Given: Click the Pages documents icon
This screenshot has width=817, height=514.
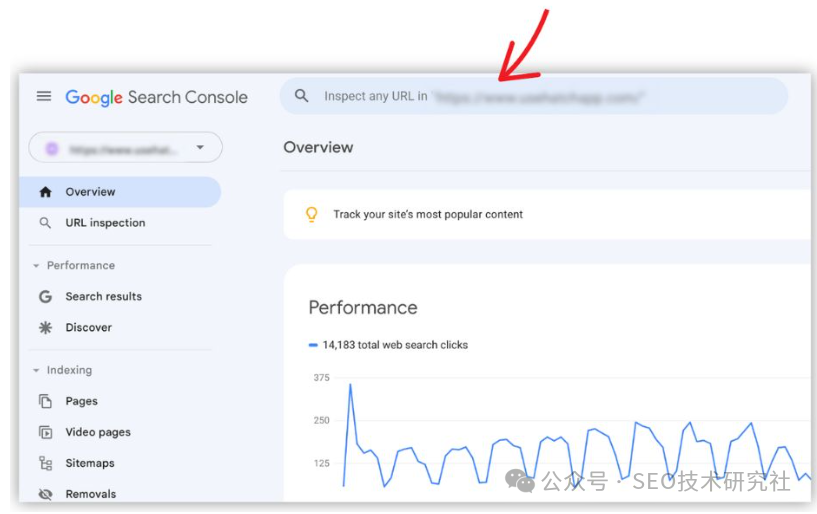Looking at the screenshot, I should [x=45, y=401].
